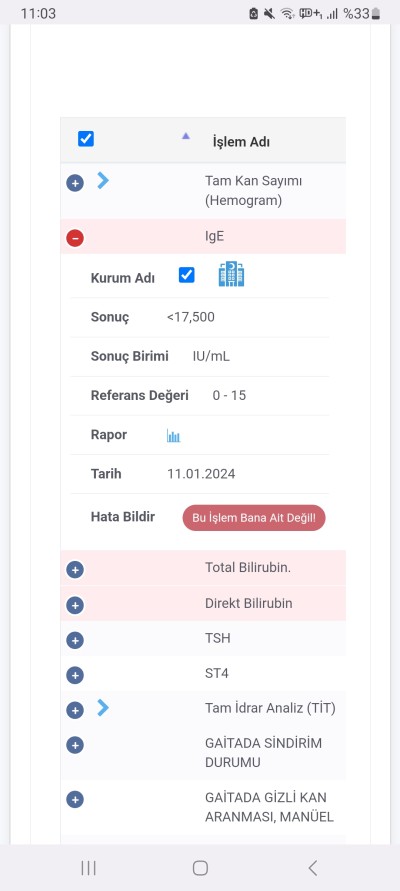Viewport: 400px width, 891px height.
Task: Expand the Direkt Bilirubin row
Action: pyautogui.click(x=75, y=605)
